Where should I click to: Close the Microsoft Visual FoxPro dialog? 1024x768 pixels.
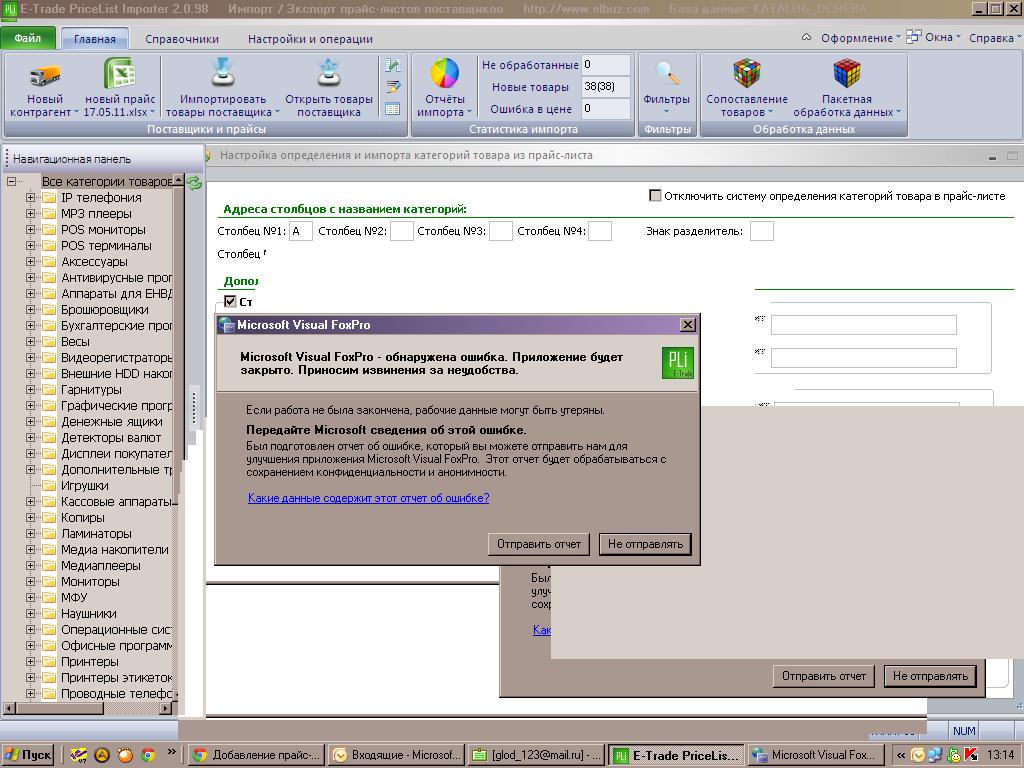click(x=688, y=325)
